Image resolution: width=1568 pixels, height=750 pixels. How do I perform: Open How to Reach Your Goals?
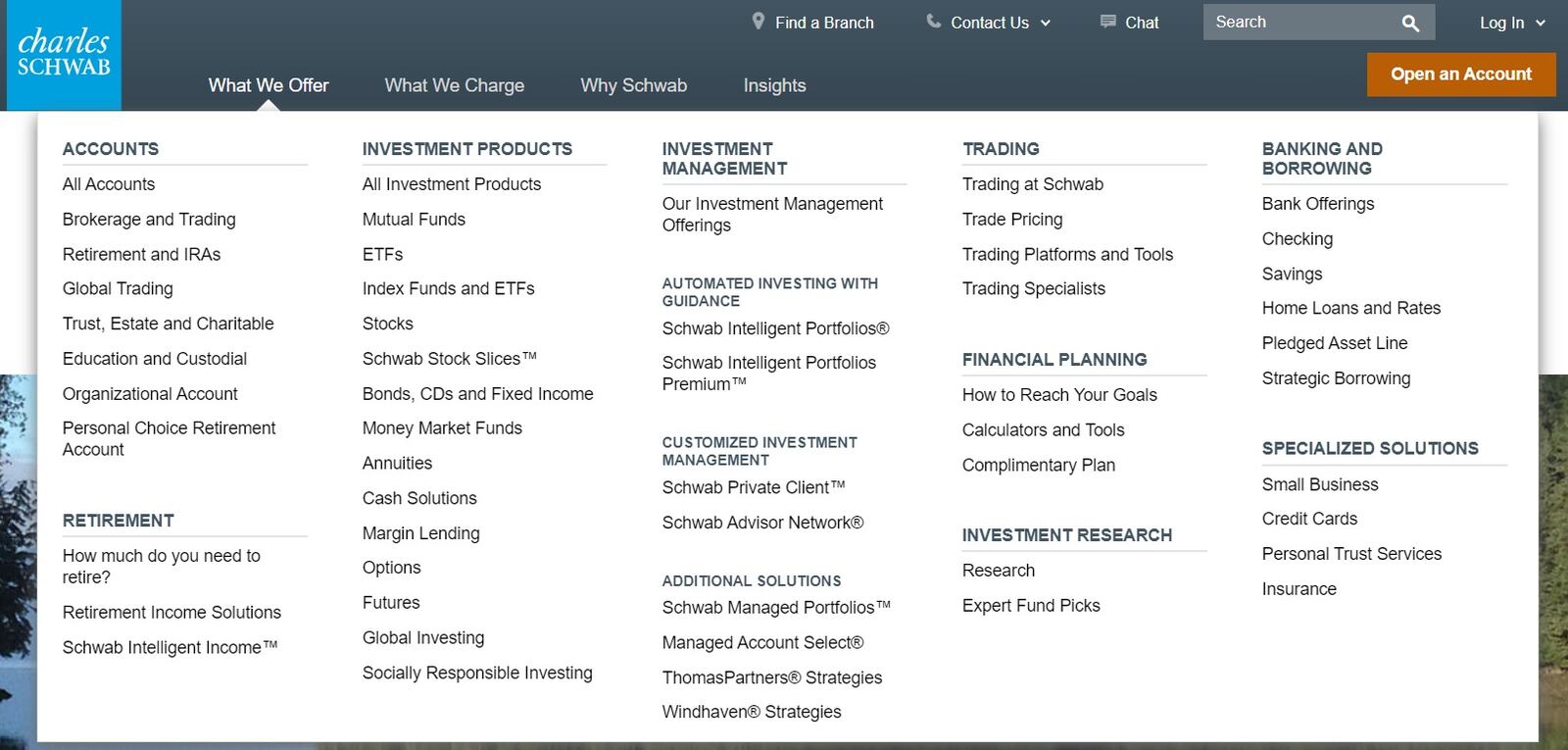1059,395
